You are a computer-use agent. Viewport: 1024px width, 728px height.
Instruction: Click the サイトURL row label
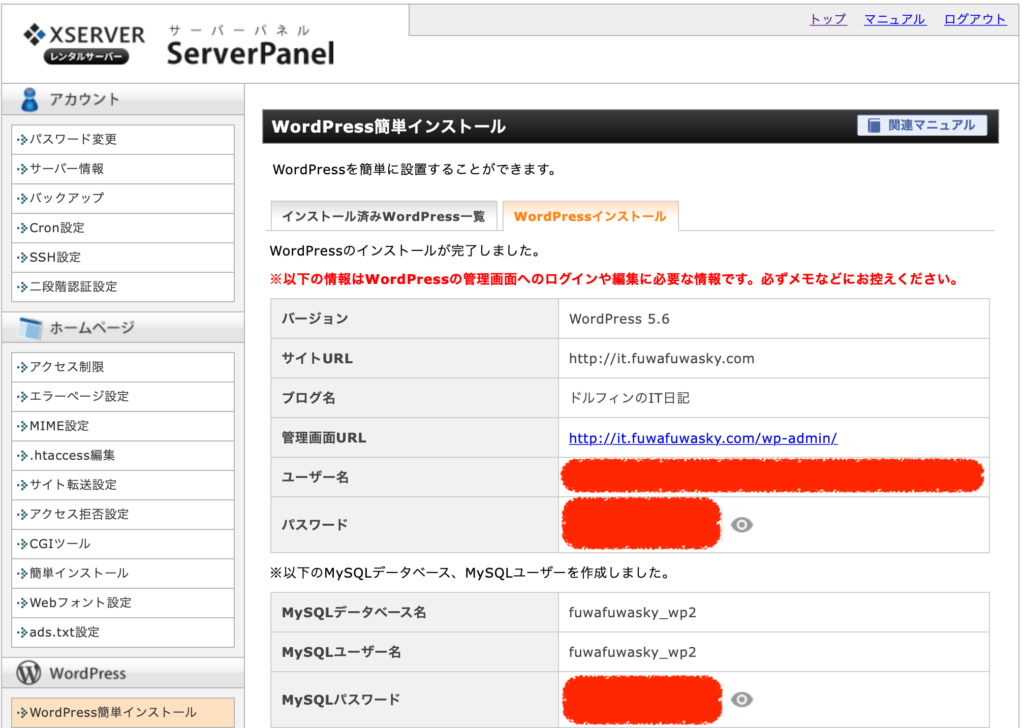[x=317, y=358]
